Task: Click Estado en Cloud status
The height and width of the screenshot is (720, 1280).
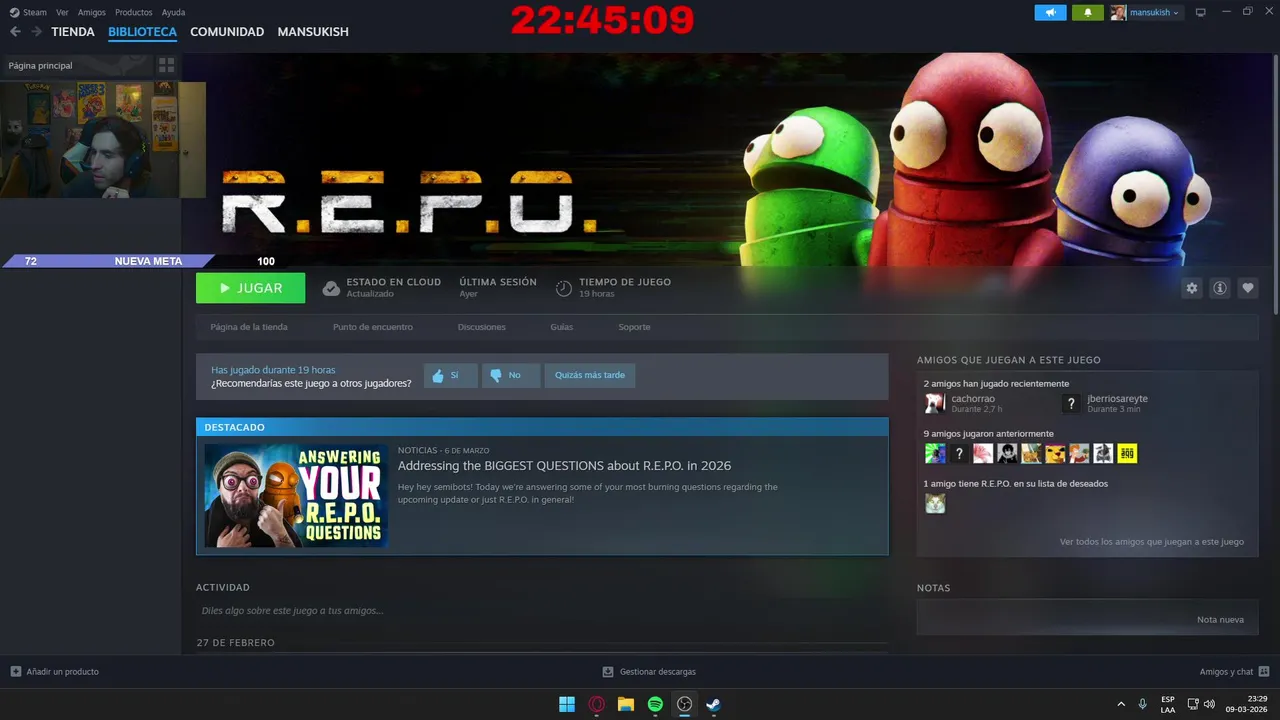Action: click(x=382, y=288)
